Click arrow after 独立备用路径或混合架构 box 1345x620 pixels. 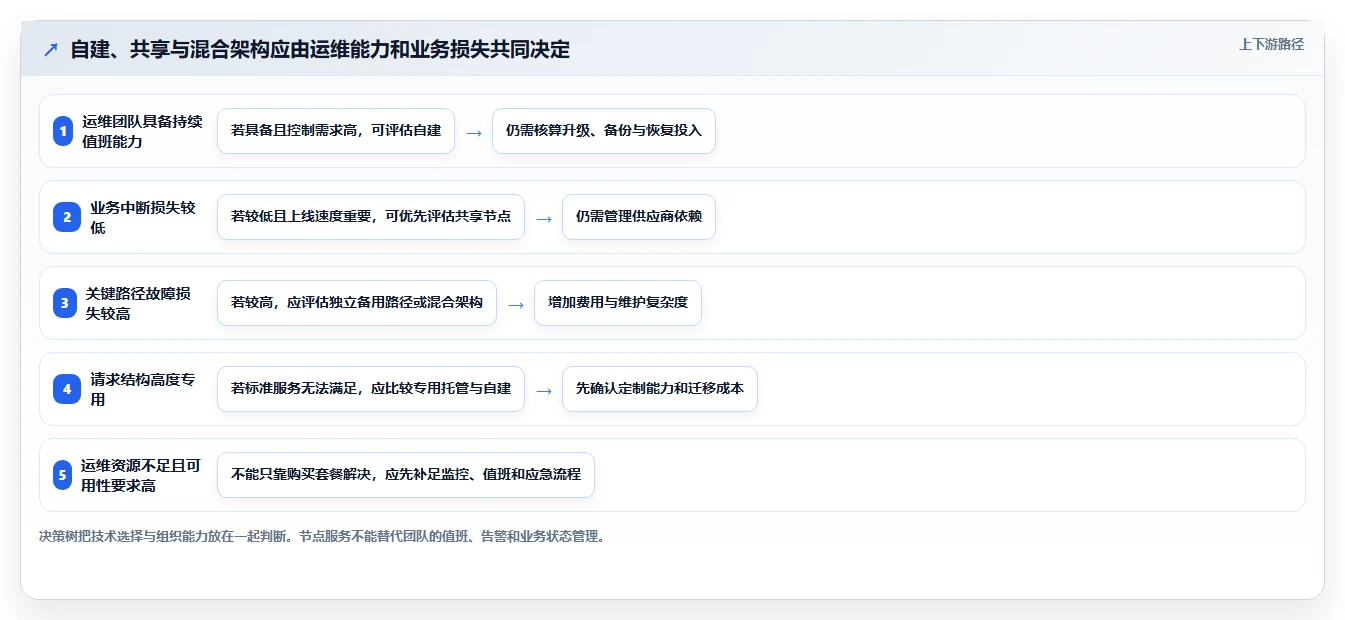click(516, 304)
